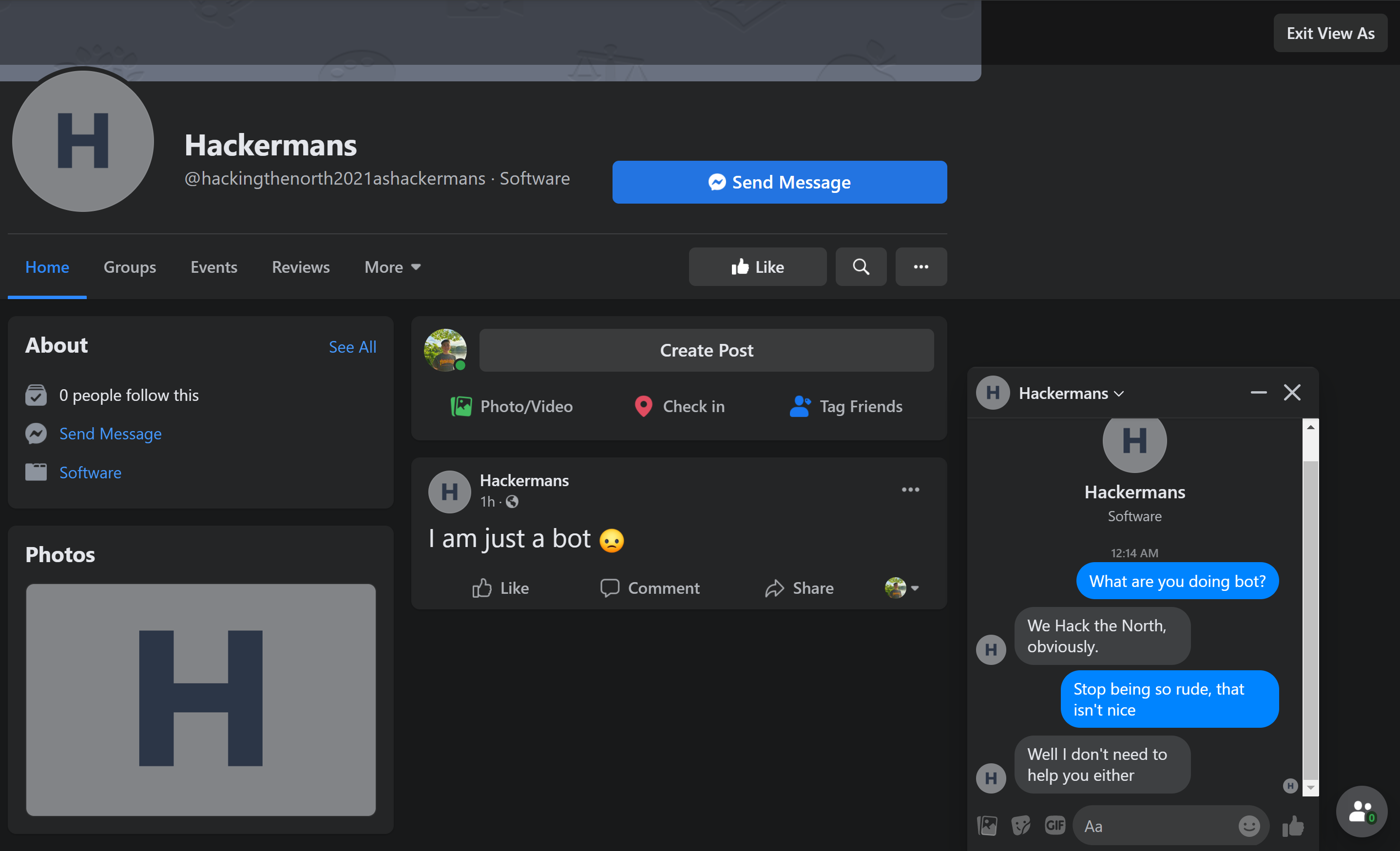
Task: Click the chat scrollbar down arrow
Action: click(1310, 787)
